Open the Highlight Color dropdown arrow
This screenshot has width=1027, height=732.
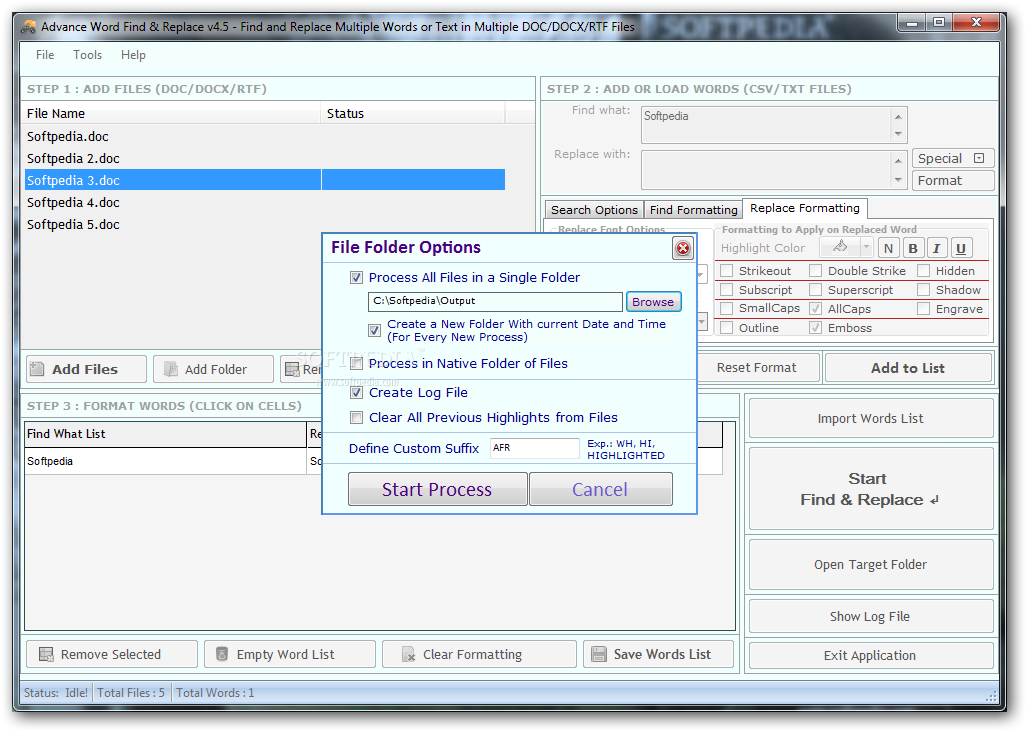tap(866, 247)
